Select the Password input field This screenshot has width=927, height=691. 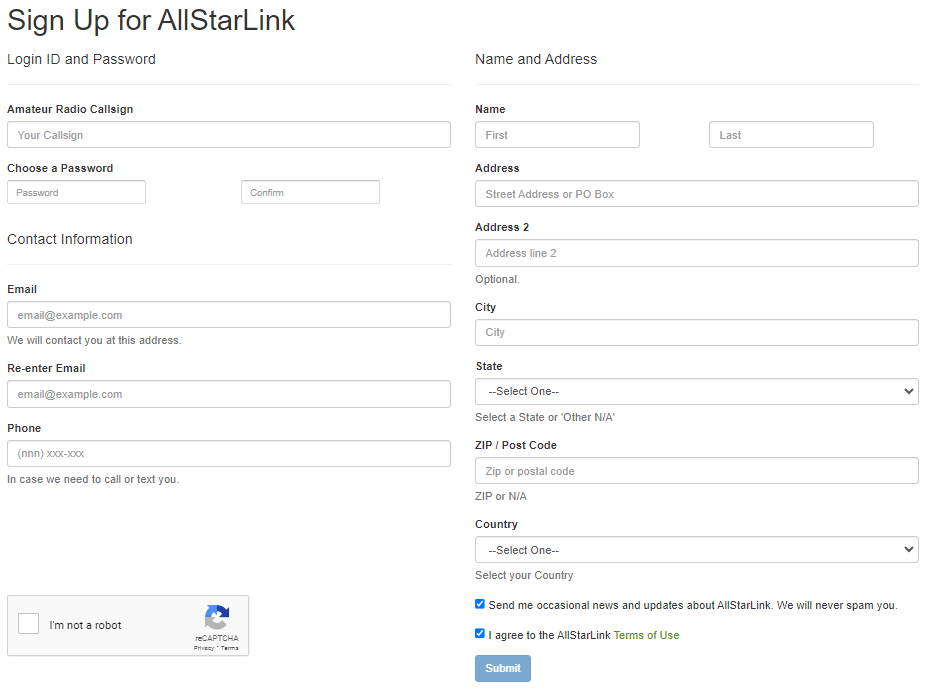click(x=75, y=191)
